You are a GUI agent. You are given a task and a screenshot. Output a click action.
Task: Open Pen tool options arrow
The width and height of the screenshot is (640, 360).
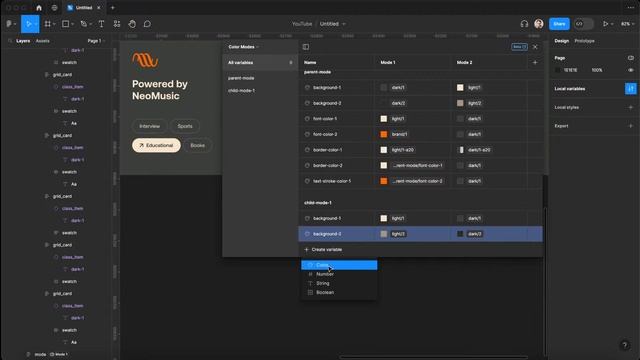90,24
